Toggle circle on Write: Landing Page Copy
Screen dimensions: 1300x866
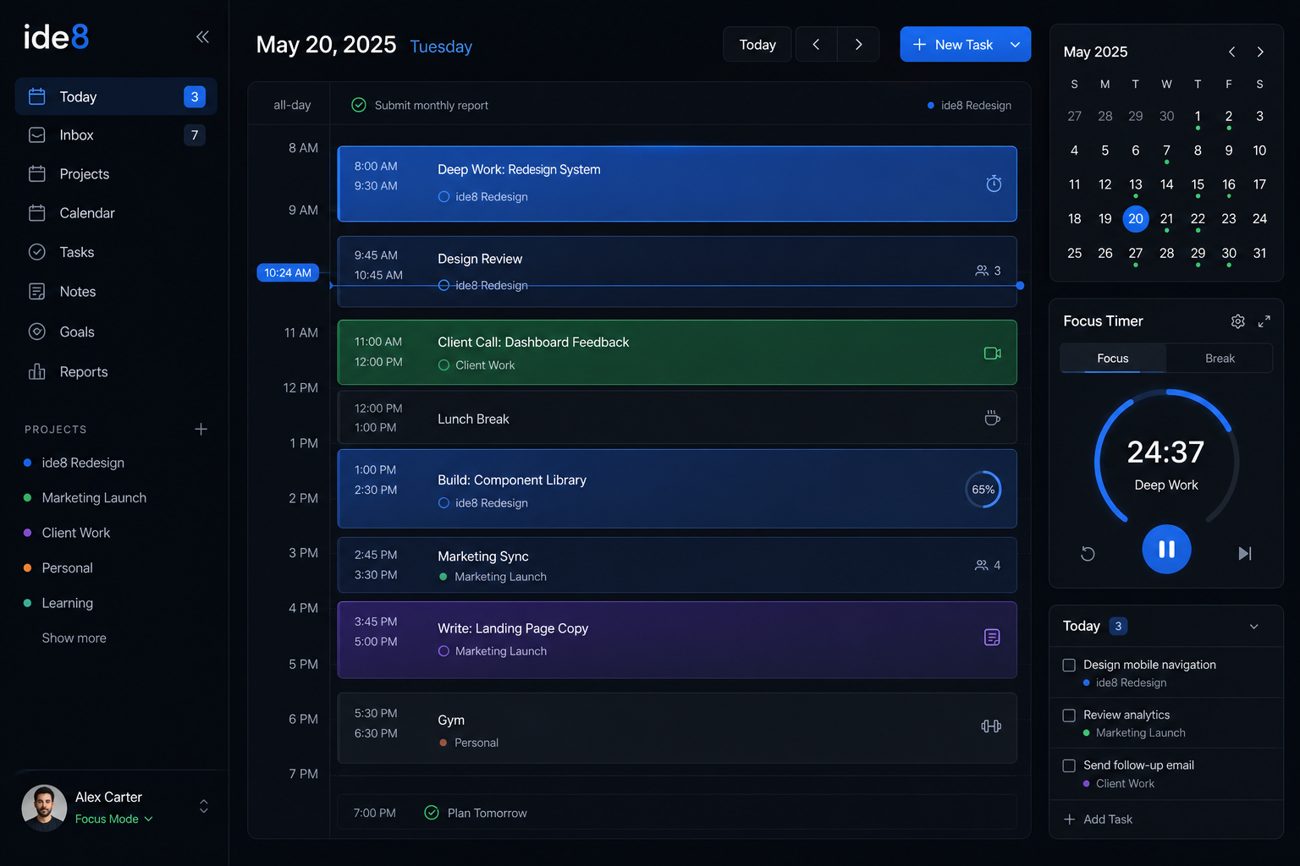(x=444, y=651)
